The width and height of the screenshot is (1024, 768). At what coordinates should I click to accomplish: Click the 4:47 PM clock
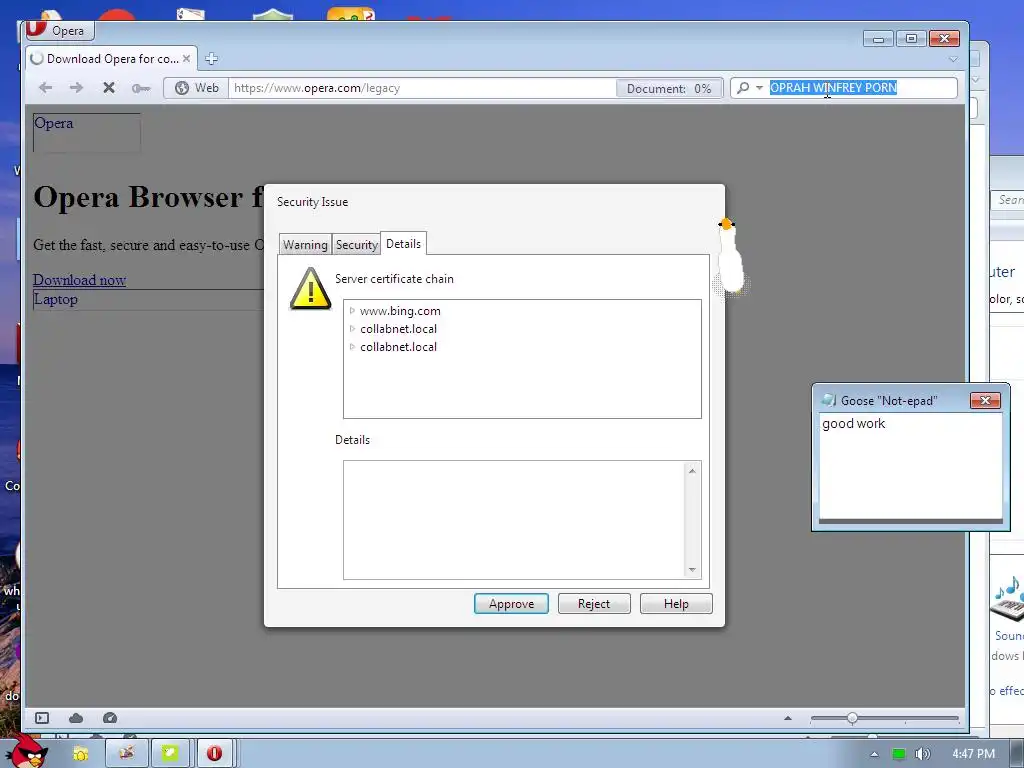(973, 754)
